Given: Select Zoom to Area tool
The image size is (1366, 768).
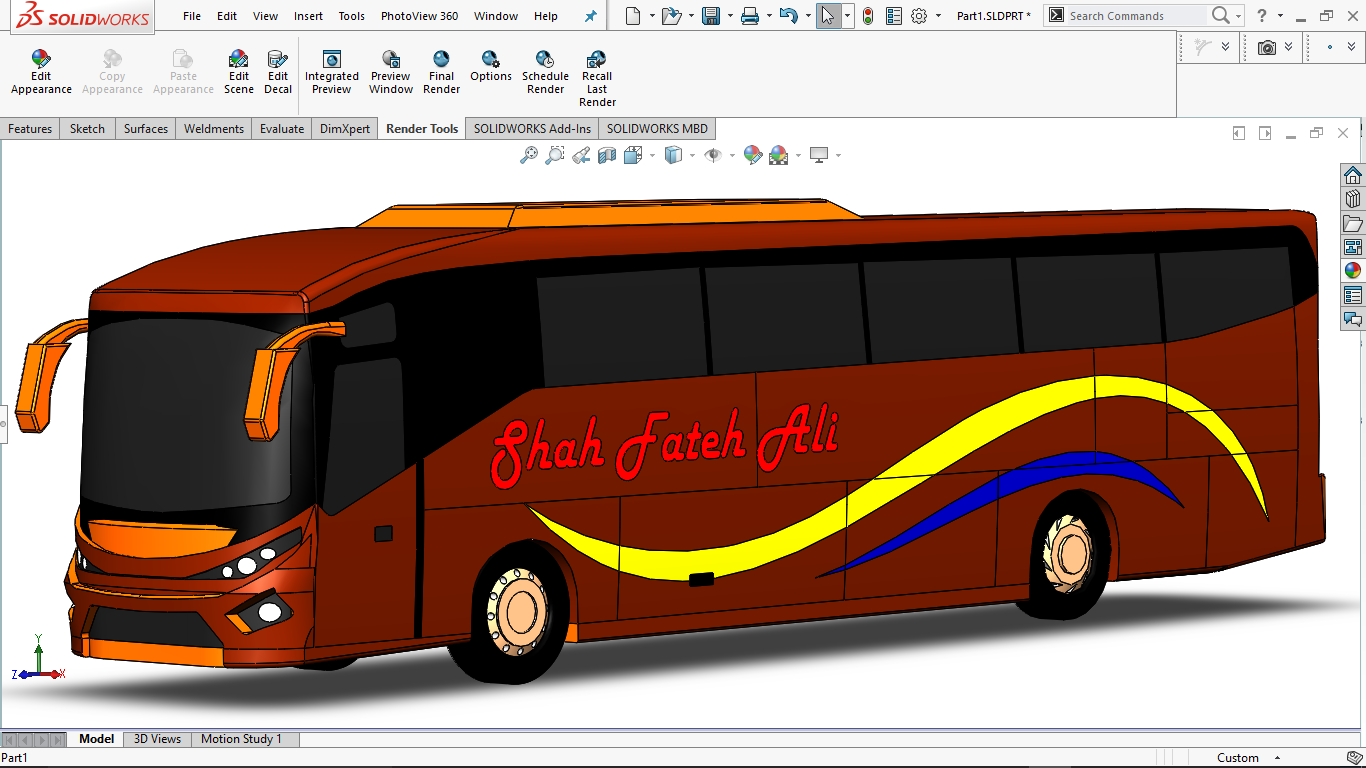Looking at the screenshot, I should tap(555, 155).
